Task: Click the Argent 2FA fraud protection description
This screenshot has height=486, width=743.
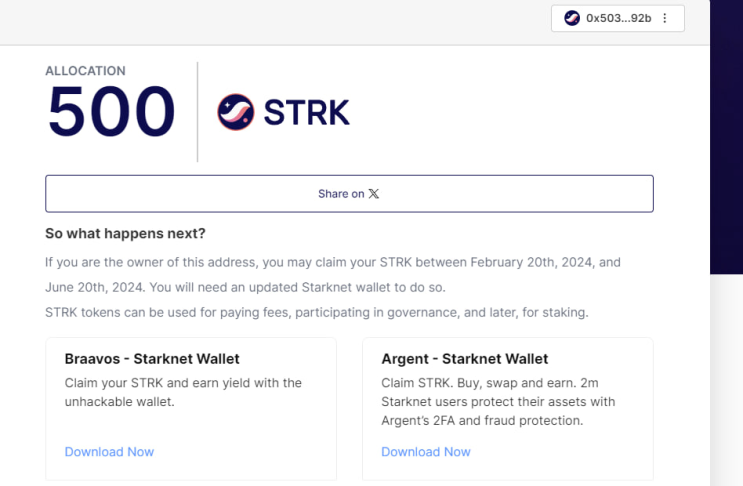Action: tap(498, 402)
